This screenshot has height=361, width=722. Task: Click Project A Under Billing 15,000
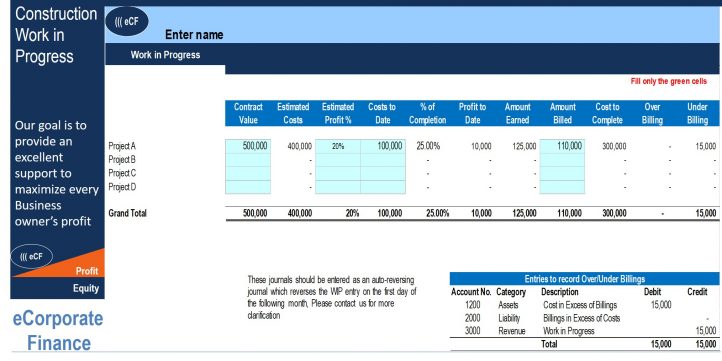(x=706, y=147)
